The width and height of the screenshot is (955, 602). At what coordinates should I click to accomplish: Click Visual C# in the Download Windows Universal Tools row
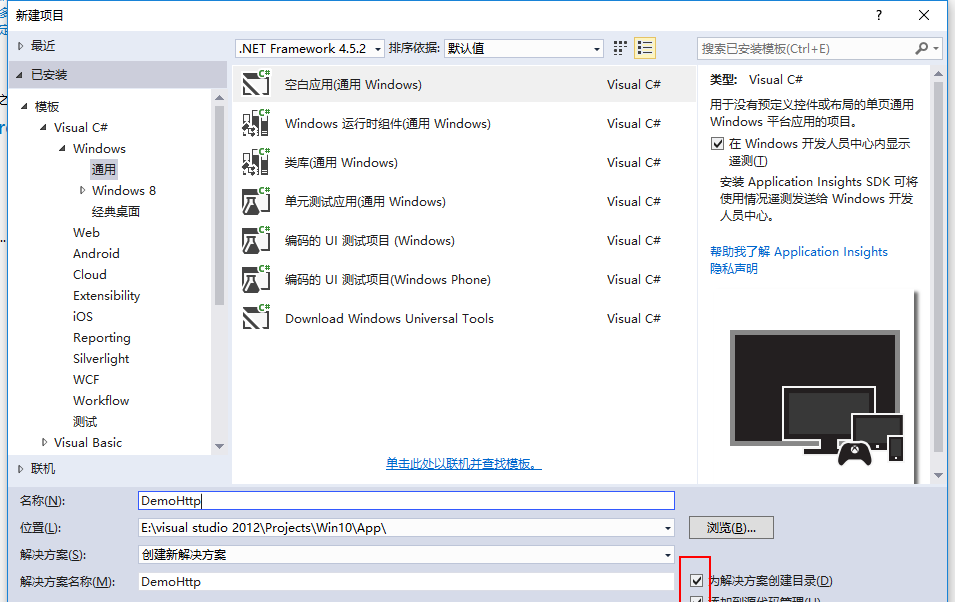click(x=633, y=318)
